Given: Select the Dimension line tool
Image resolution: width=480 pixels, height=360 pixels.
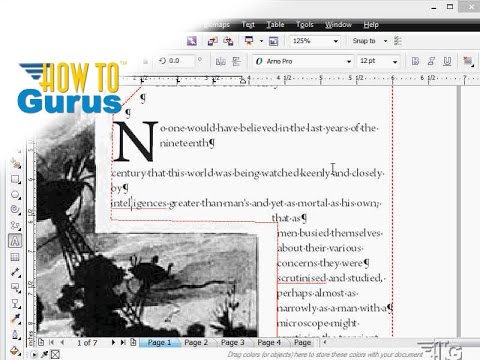Looking at the screenshot, I should coord(15,272).
